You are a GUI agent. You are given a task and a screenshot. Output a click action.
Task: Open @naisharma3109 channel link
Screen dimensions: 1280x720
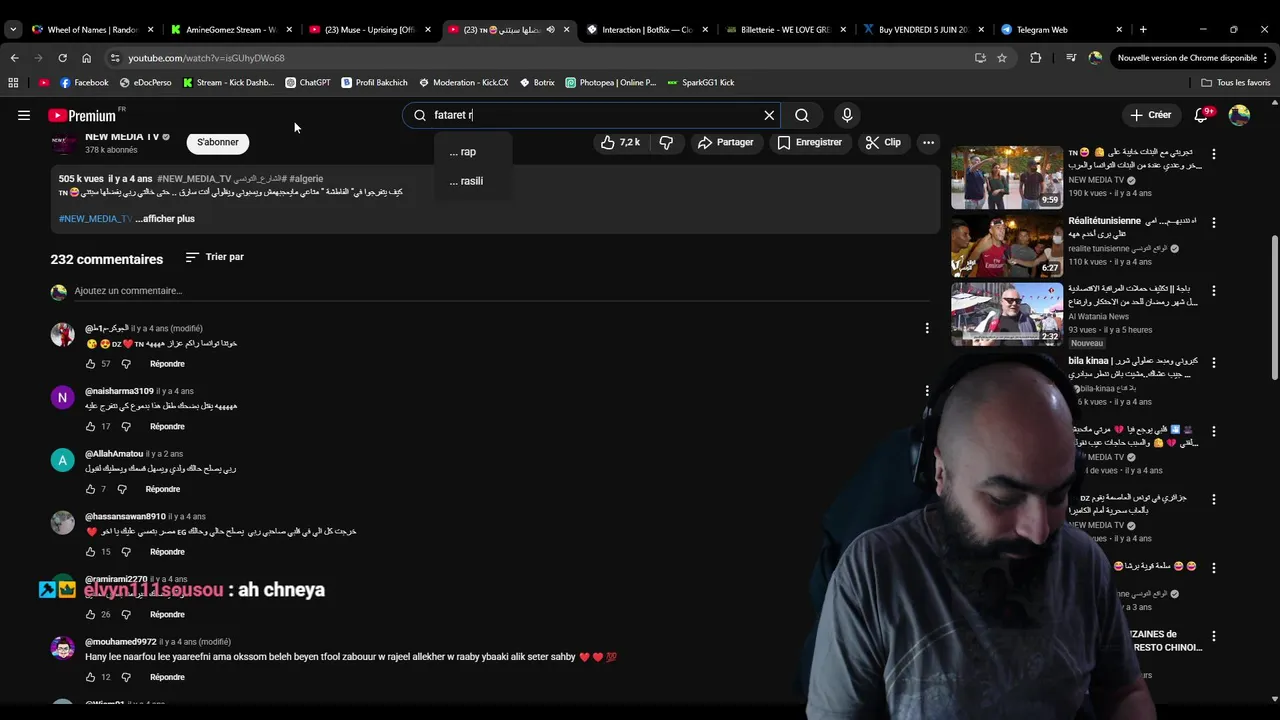(x=119, y=391)
